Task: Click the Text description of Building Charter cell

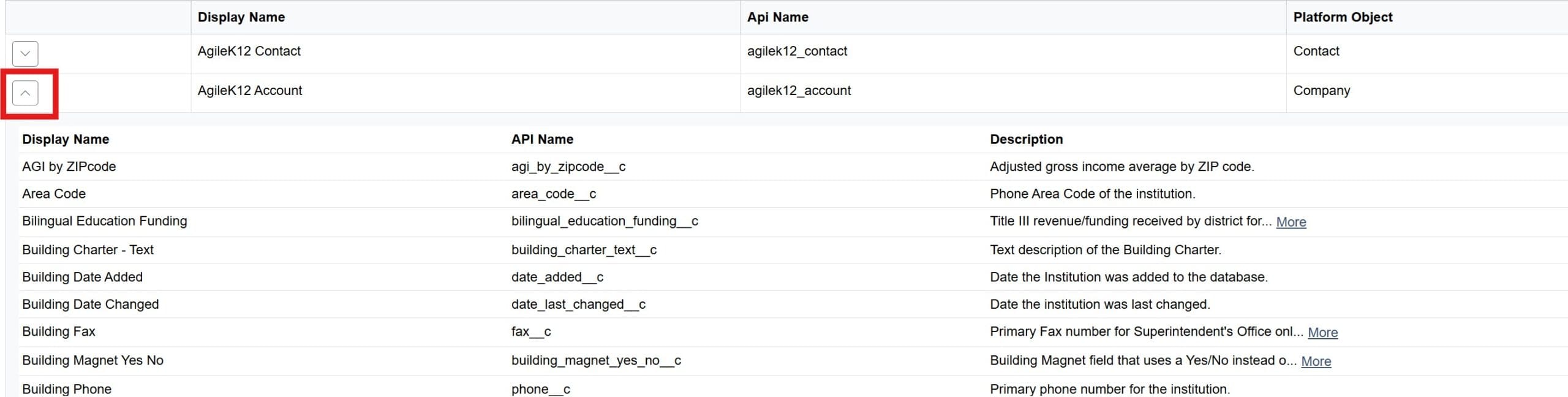Action: 1105,249
